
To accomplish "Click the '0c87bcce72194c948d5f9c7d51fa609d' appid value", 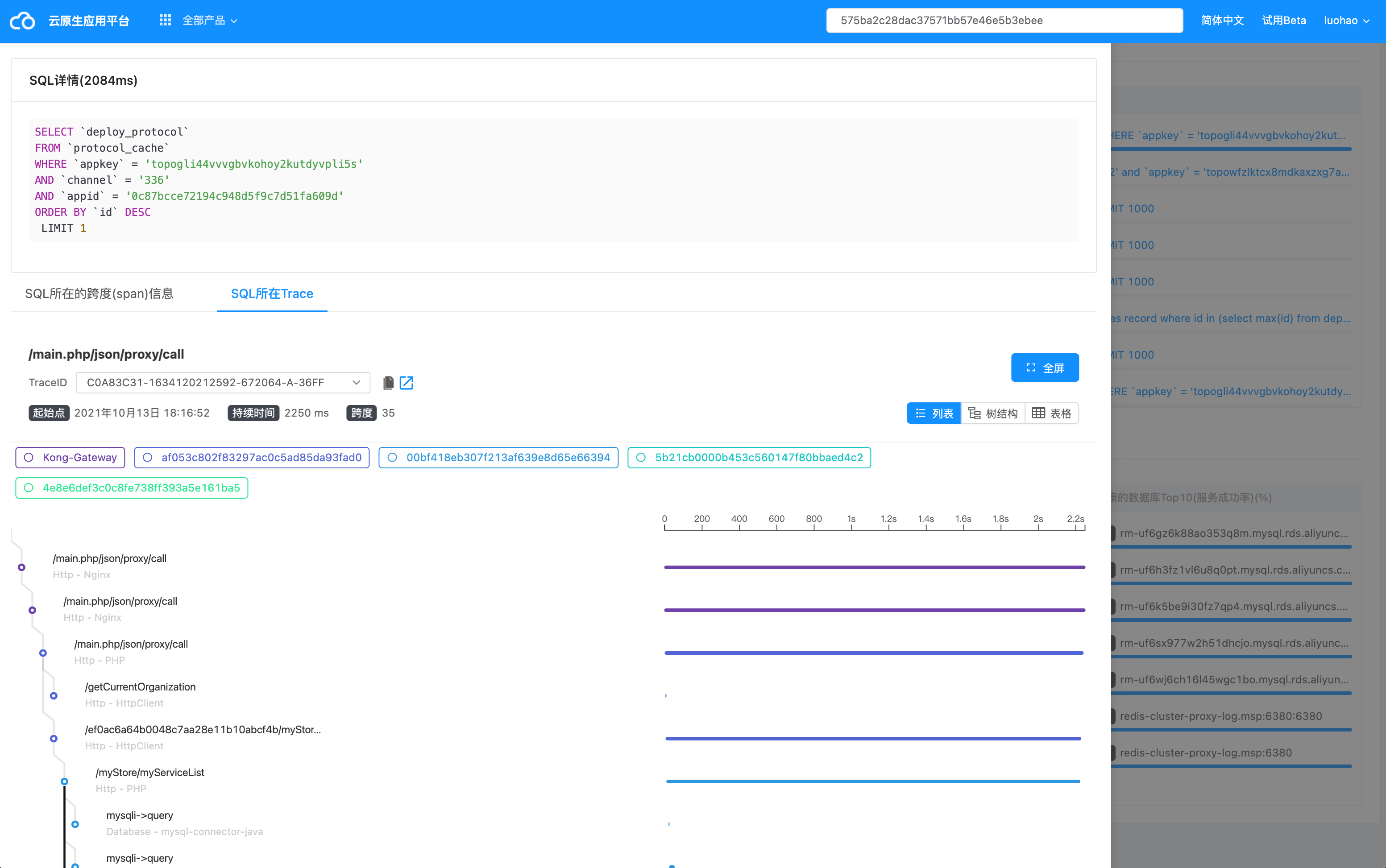I will coord(235,196).
